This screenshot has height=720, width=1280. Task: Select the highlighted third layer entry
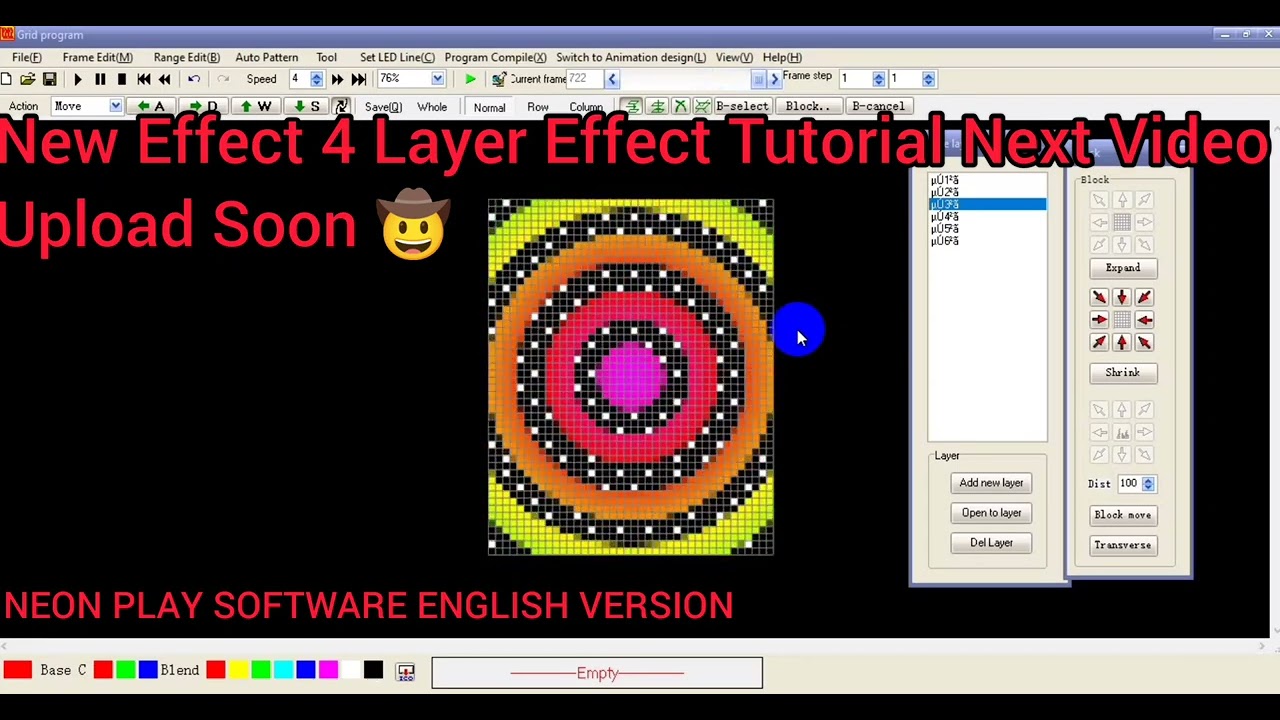point(987,205)
